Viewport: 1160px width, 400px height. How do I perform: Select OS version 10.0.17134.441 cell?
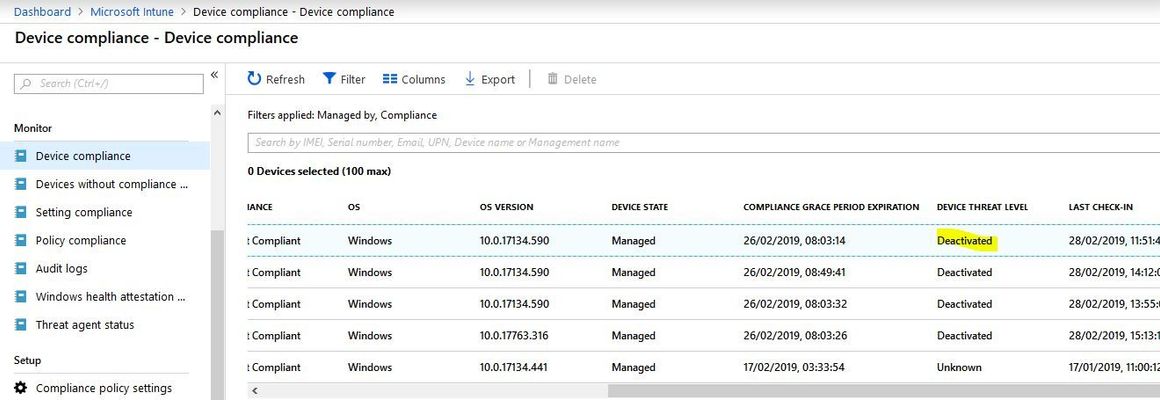click(x=513, y=367)
